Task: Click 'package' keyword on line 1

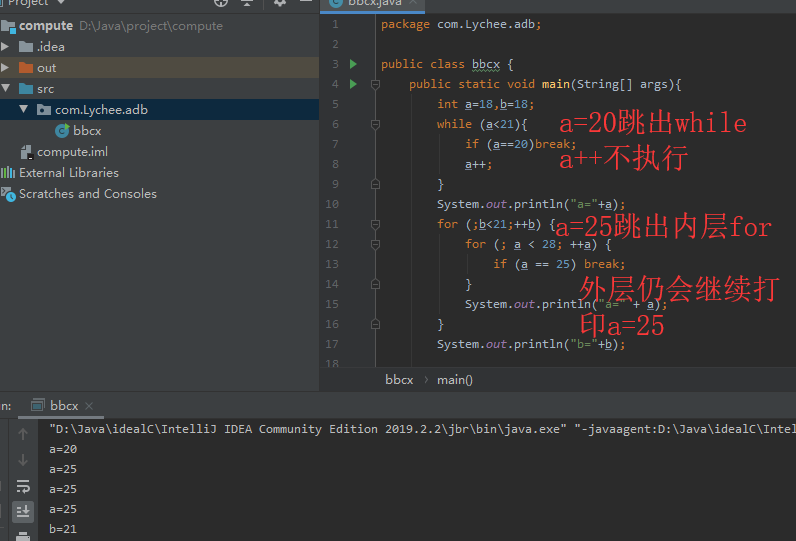Action: point(405,24)
